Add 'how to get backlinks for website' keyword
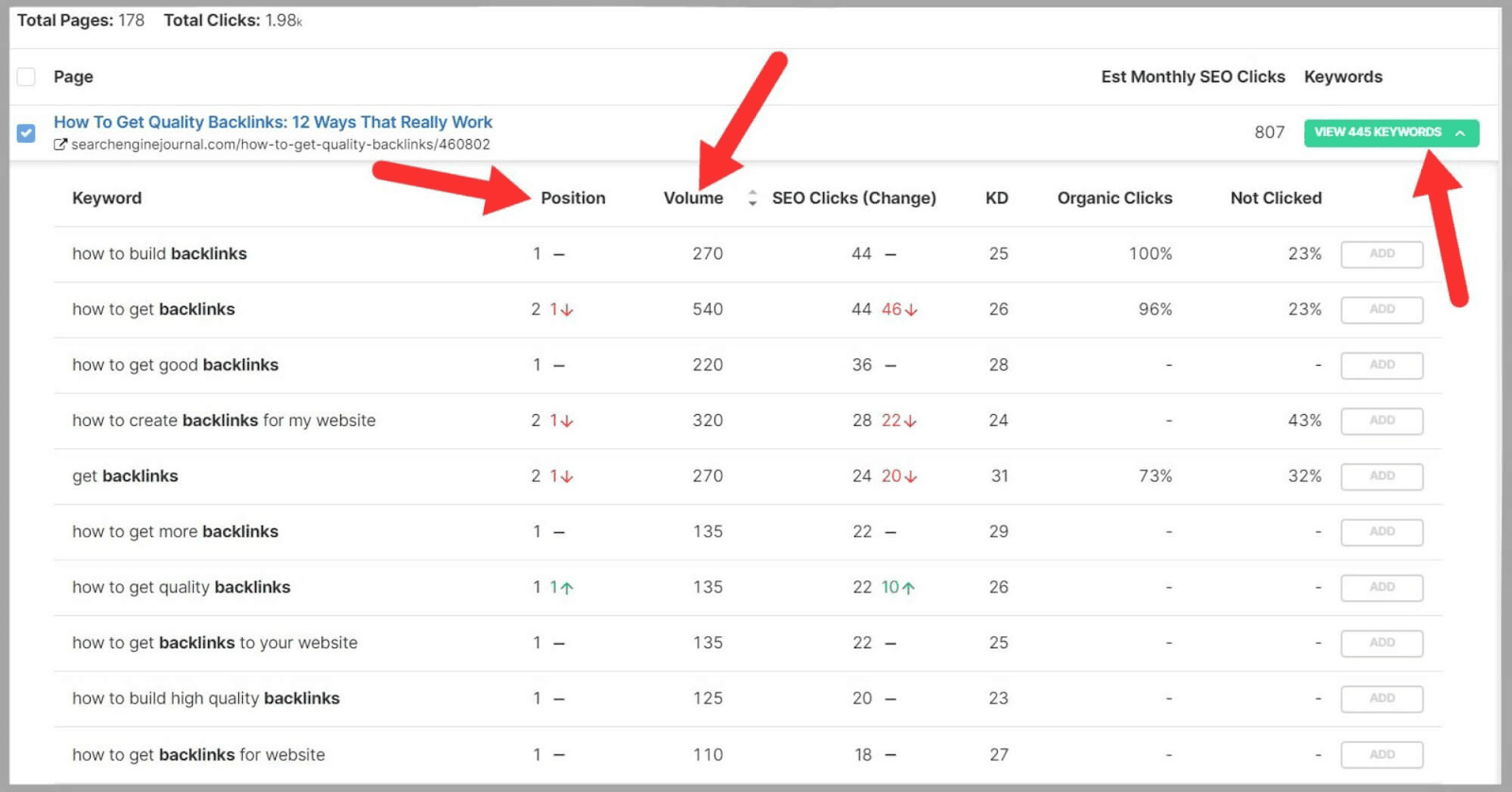This screenshot has height=792, width=1512. [1382, 754]
